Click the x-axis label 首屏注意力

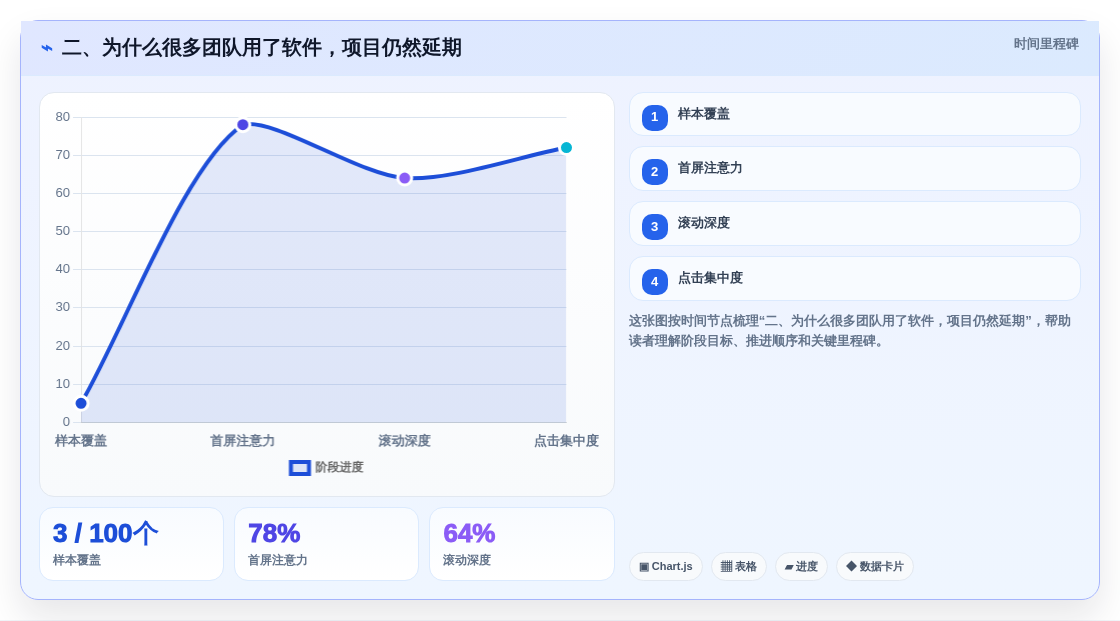[x=242, y=441]
